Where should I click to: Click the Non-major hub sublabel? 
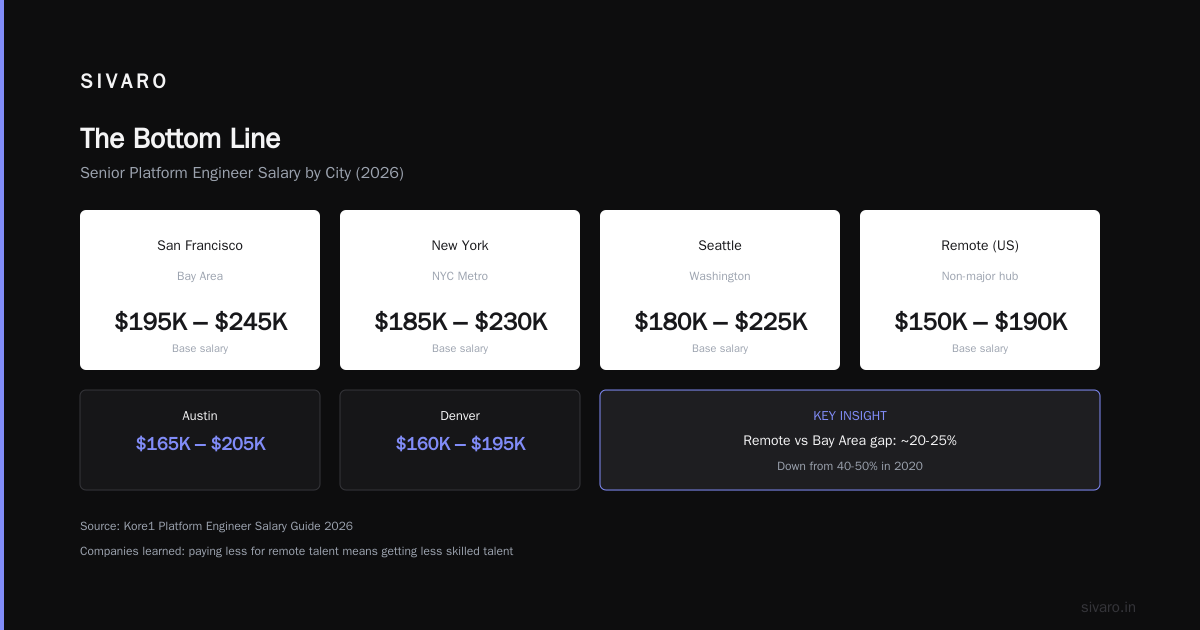[x=980, y=276]
